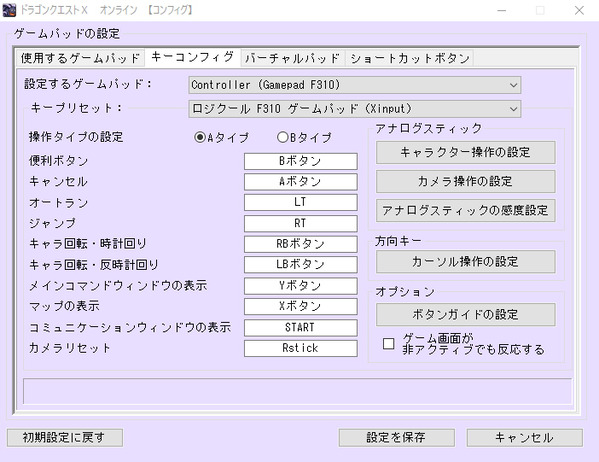This screenshot has width=599, height=462.
Task: Switch to the バーチャルパッド tab
Action: pos(293,58)
